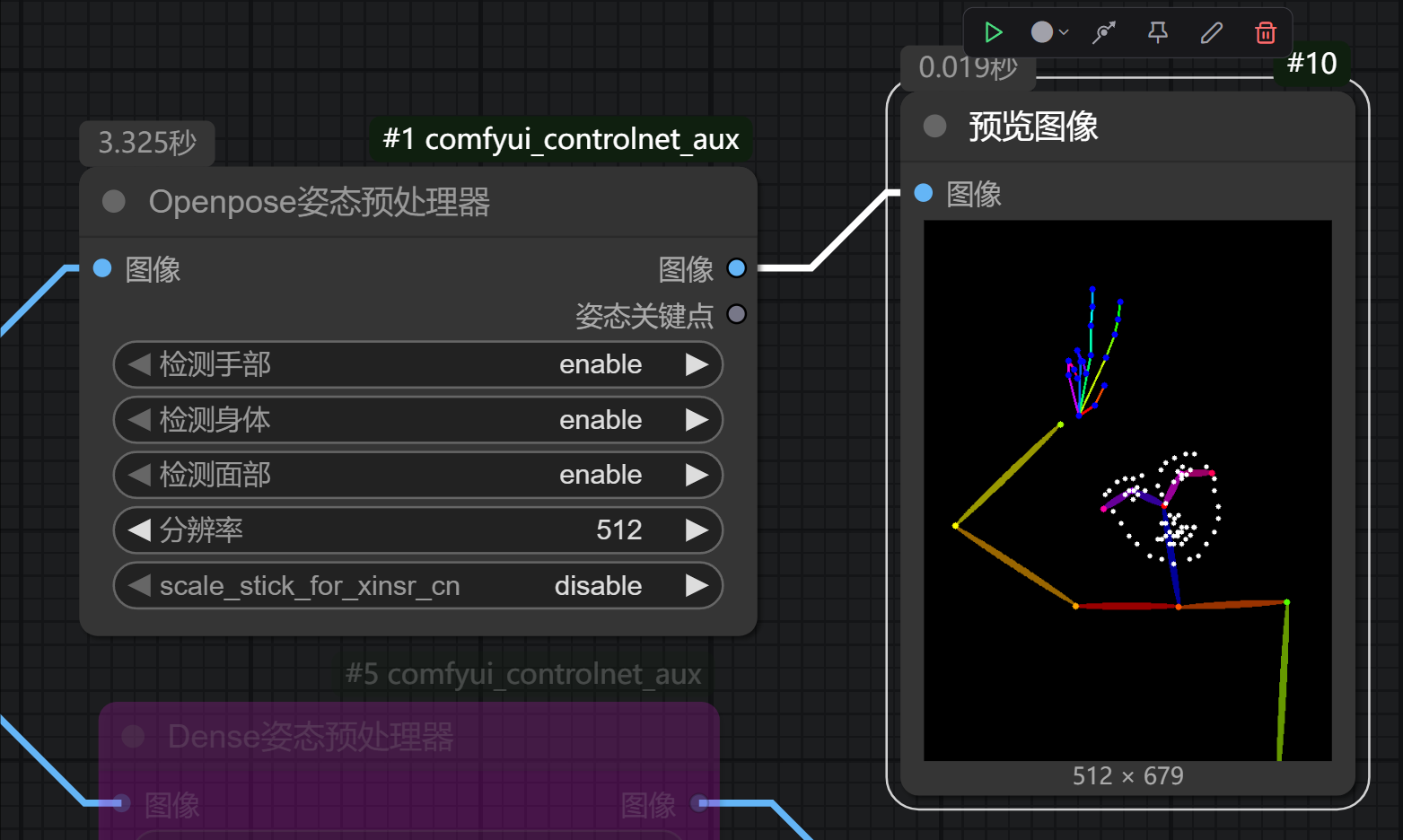Image resolution: width=1403 pixels, height=840 pixels.
Task: Bypass the node using the reroute arrow icon
Action: [x=1103, y=32]
